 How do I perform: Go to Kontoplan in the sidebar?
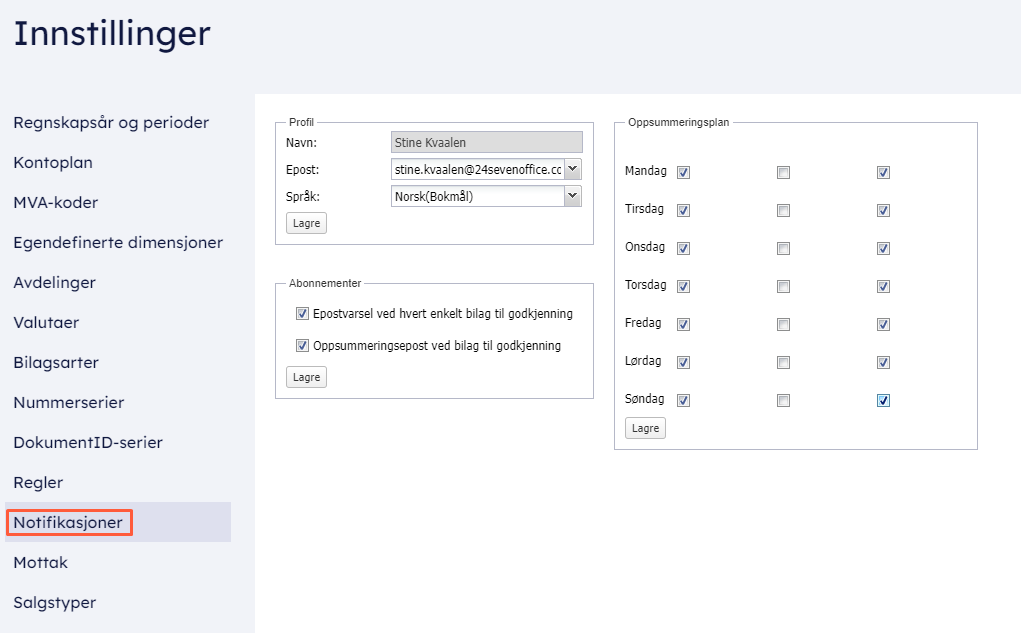60,163
